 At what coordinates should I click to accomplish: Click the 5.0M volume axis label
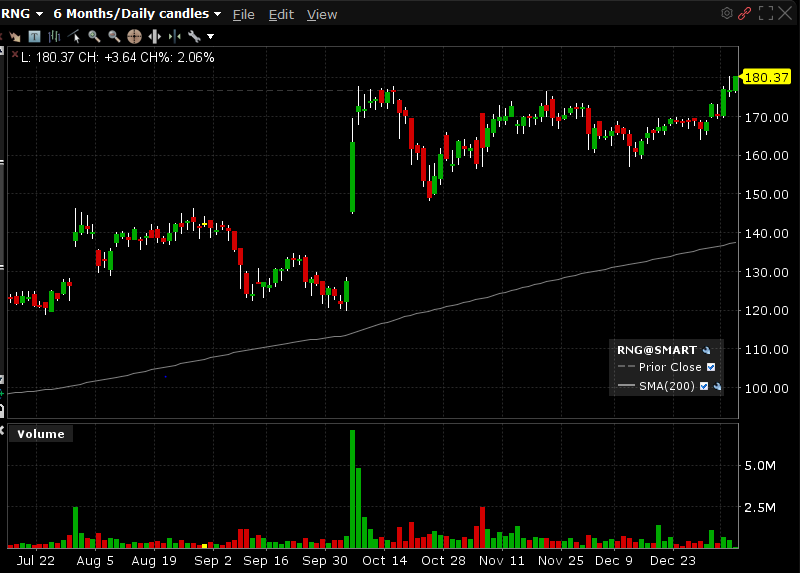click(x=760, y=465)
